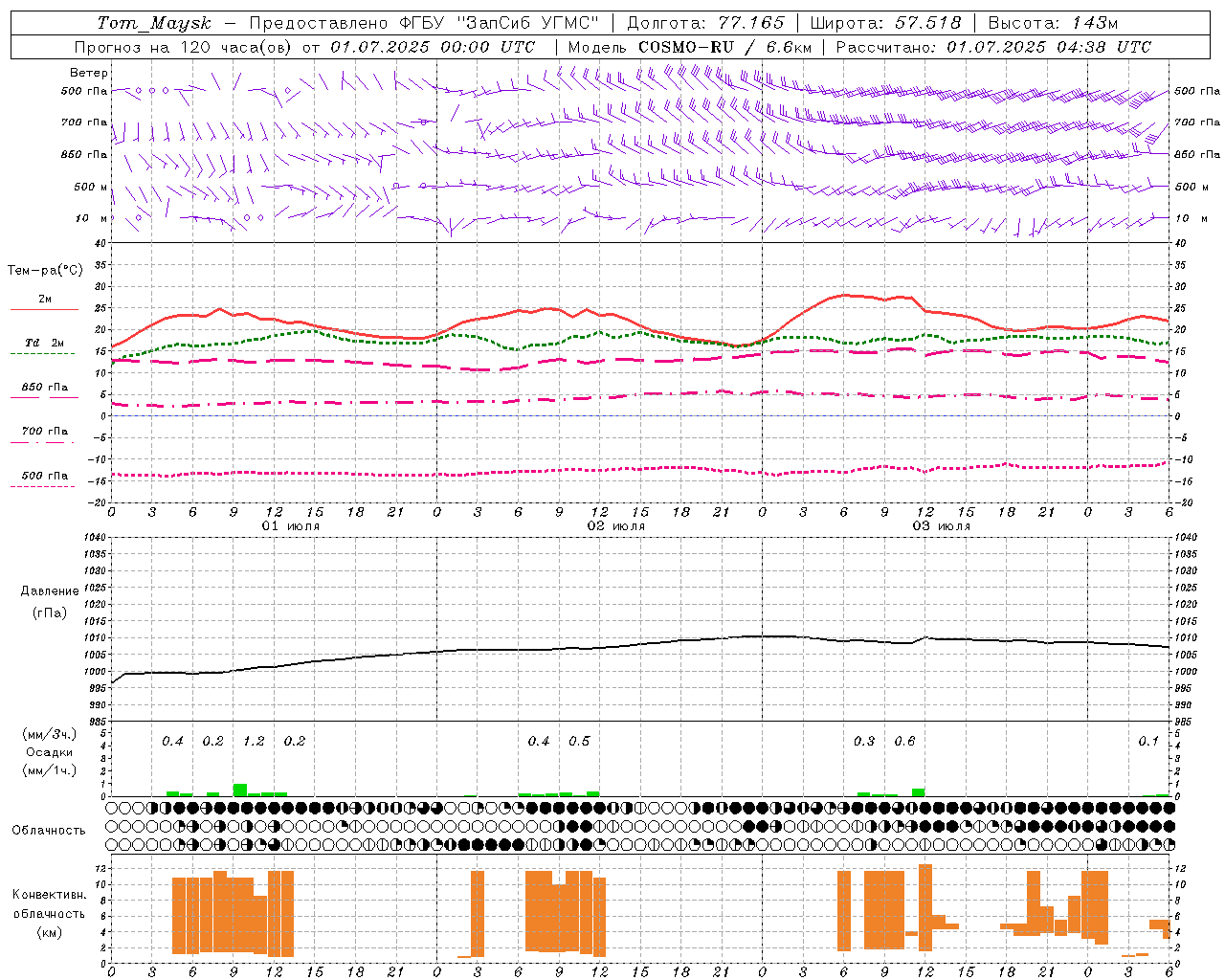Image resolution: width=1225 pixels, height=980 pixels.
Task: Select the "Широта: 57.518" latitude value
Action: pyautogui.click(x=885, y=23)
